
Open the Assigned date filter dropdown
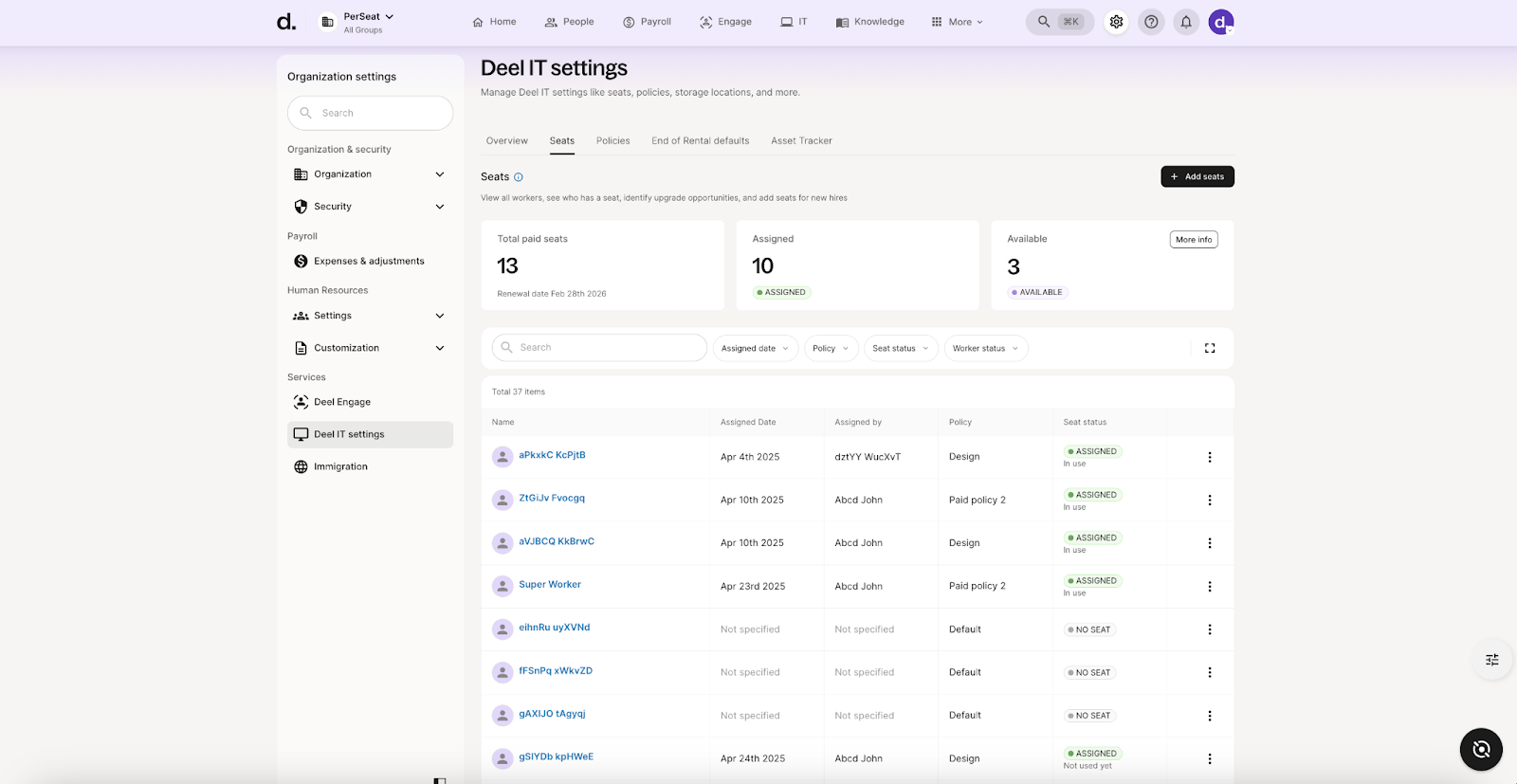coord(756,348)
